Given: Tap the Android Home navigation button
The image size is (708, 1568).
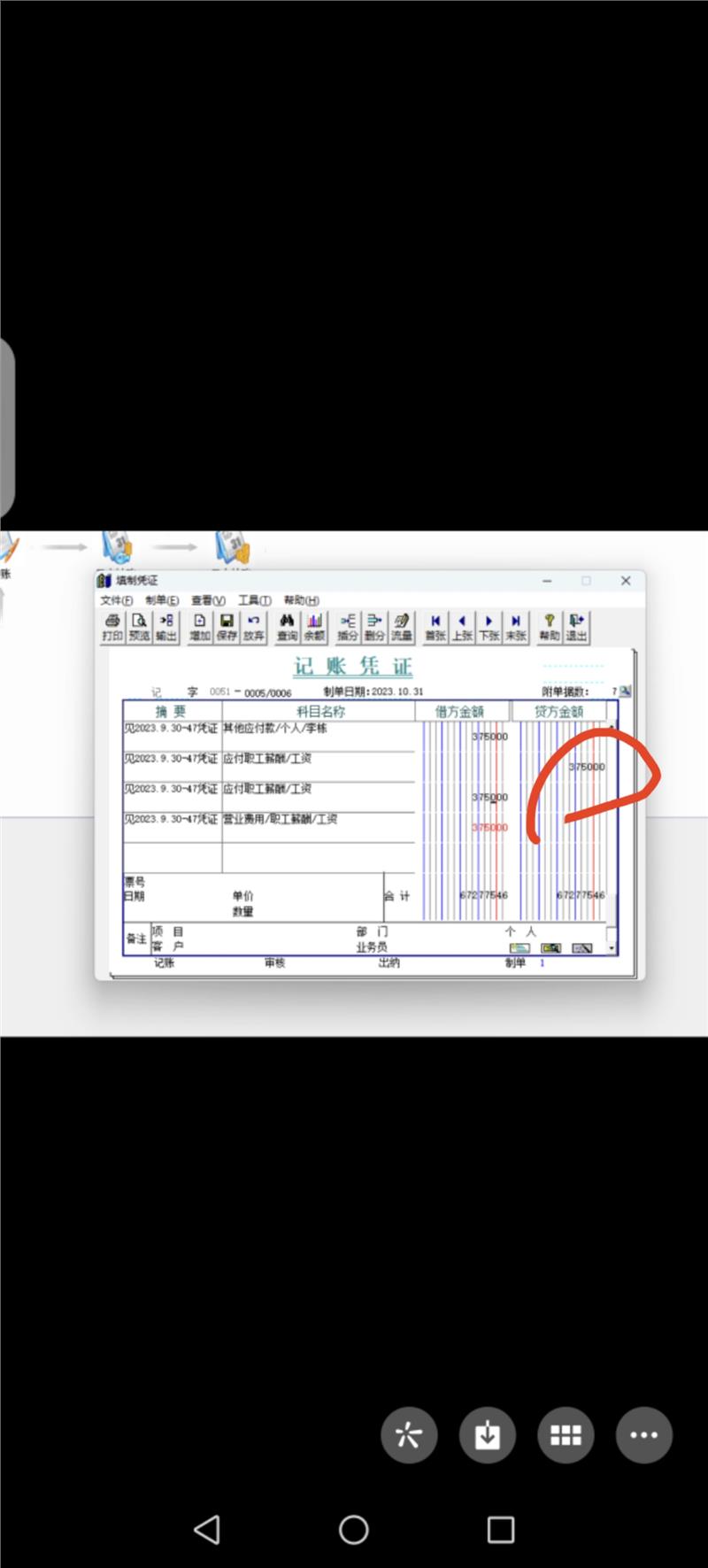Looking at the screenshot, I should pyautogui.click(x=353, y=1529).
